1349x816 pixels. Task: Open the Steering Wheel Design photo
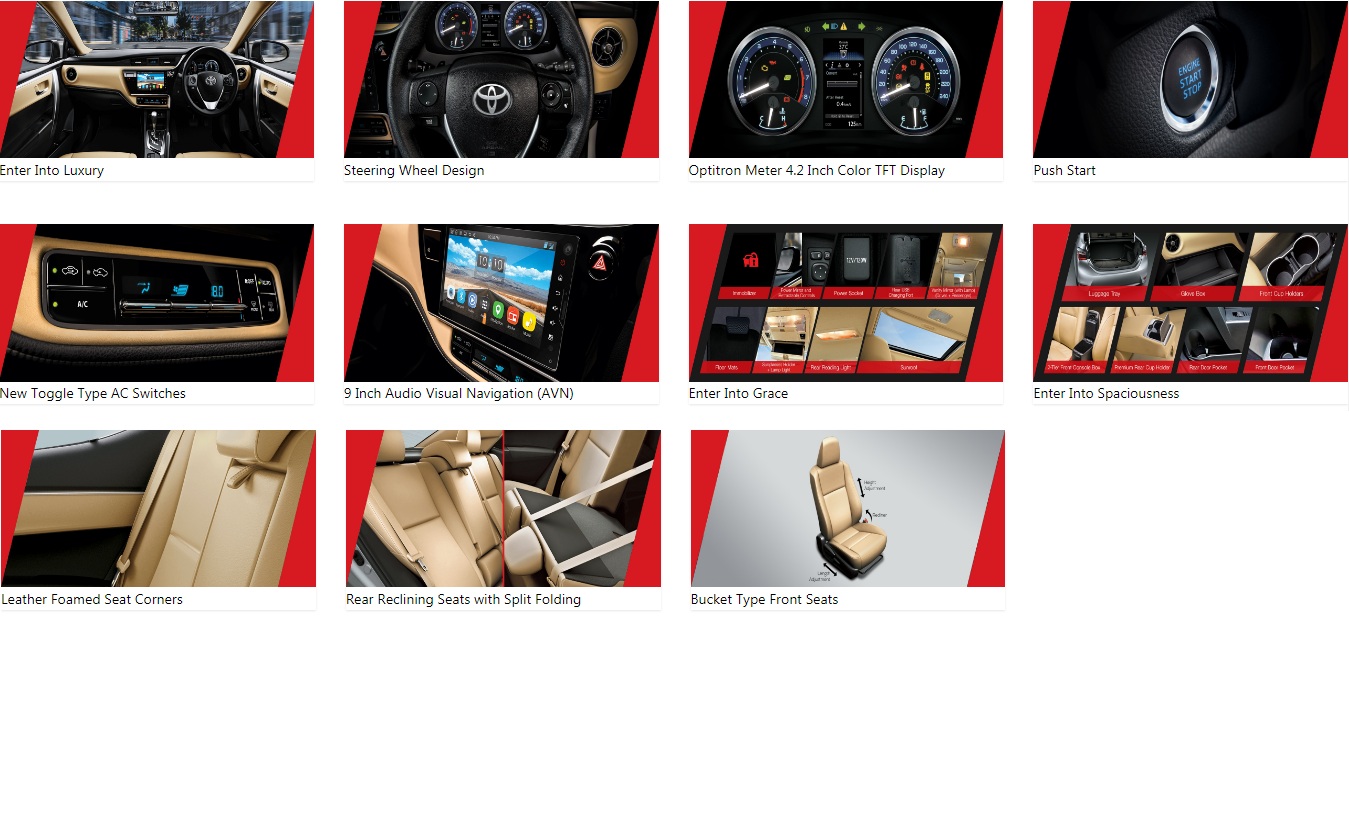pyautogui.click(x=501, y=80)
